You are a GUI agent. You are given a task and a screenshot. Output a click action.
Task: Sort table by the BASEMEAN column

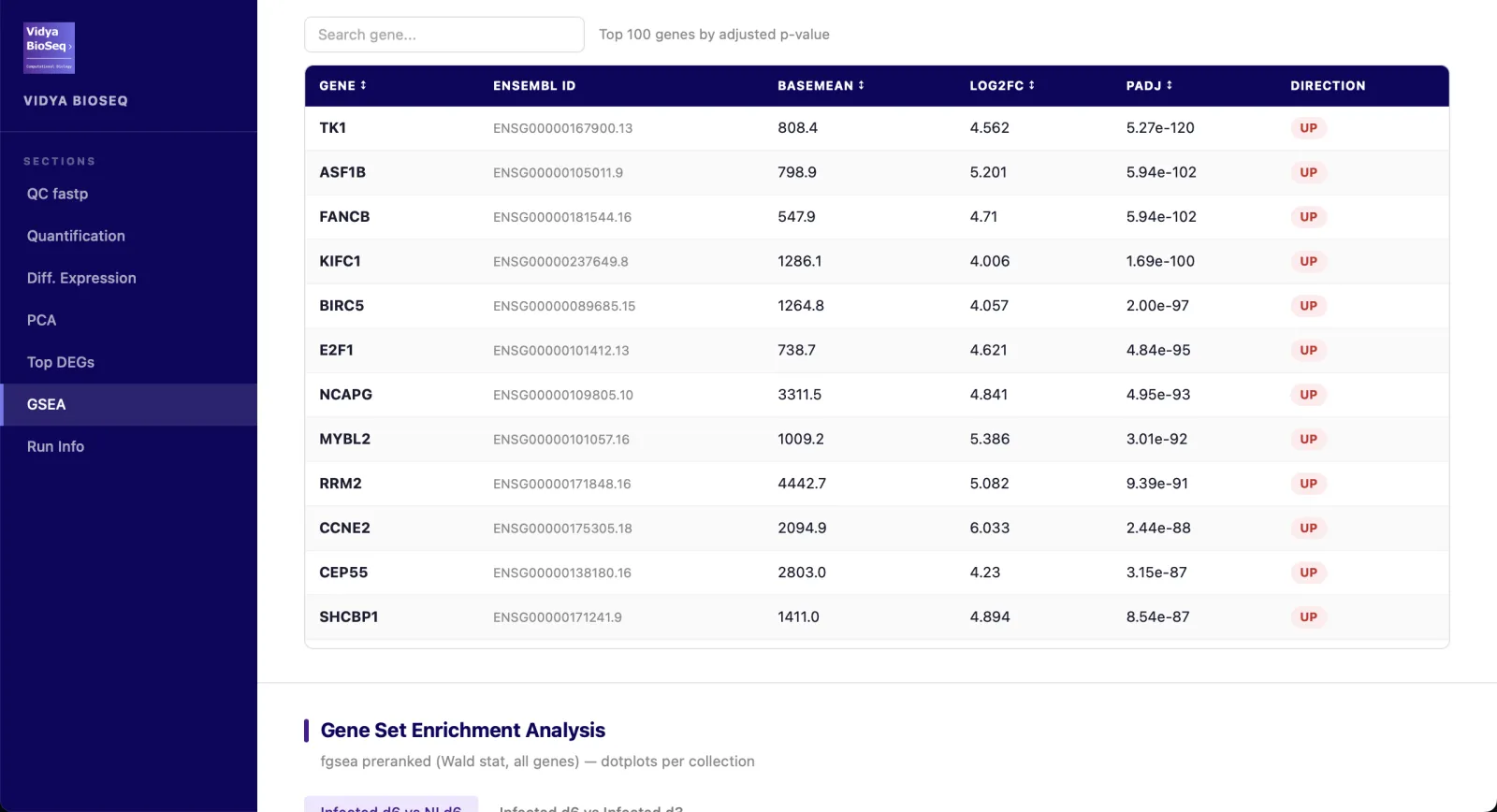(821, 85)
